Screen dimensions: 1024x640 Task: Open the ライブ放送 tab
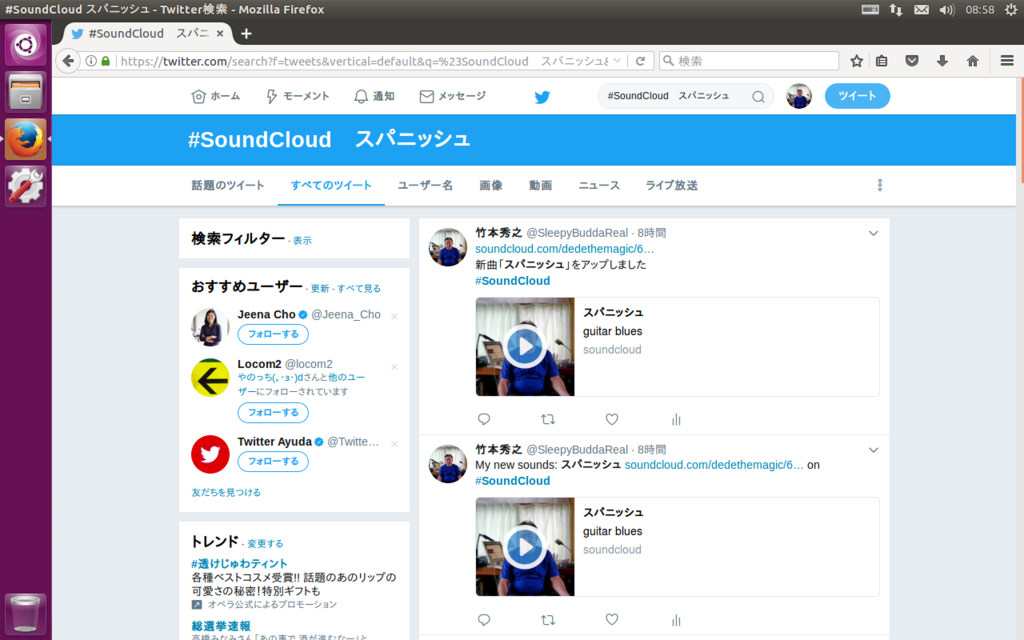[x=671, y=185]
